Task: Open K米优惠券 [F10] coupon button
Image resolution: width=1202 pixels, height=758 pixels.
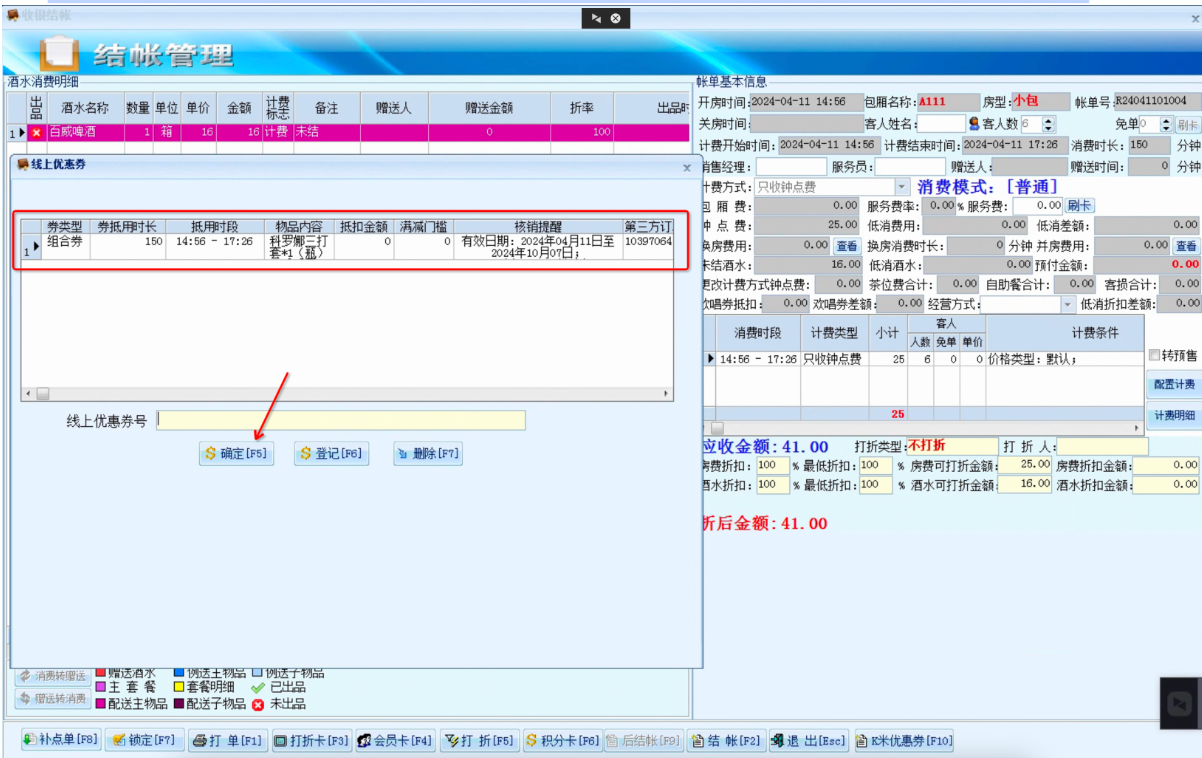Action: (x=903, y=741)
